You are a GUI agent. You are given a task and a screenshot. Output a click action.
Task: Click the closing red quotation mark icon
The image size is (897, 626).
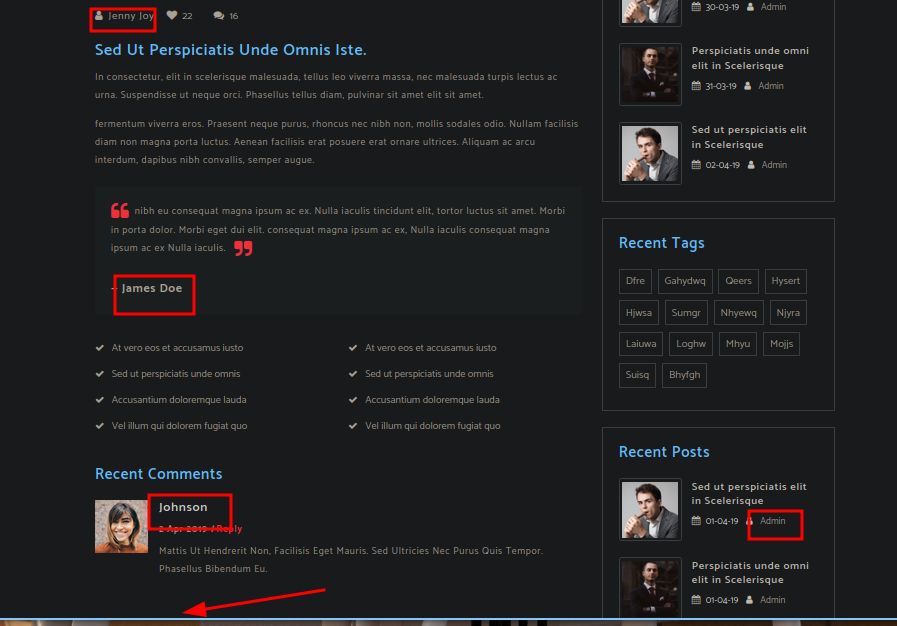[x=243, y=248]
